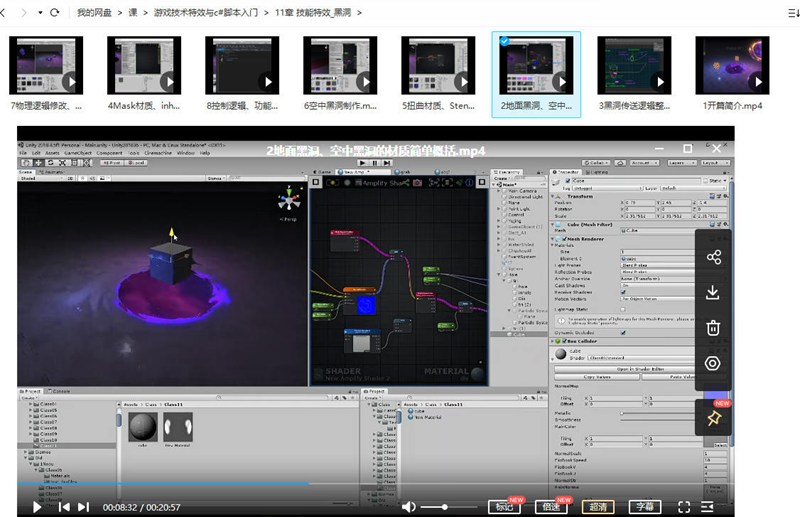Enter fullscreen mode in video player

pyautogui.click(x=685, y=507)
